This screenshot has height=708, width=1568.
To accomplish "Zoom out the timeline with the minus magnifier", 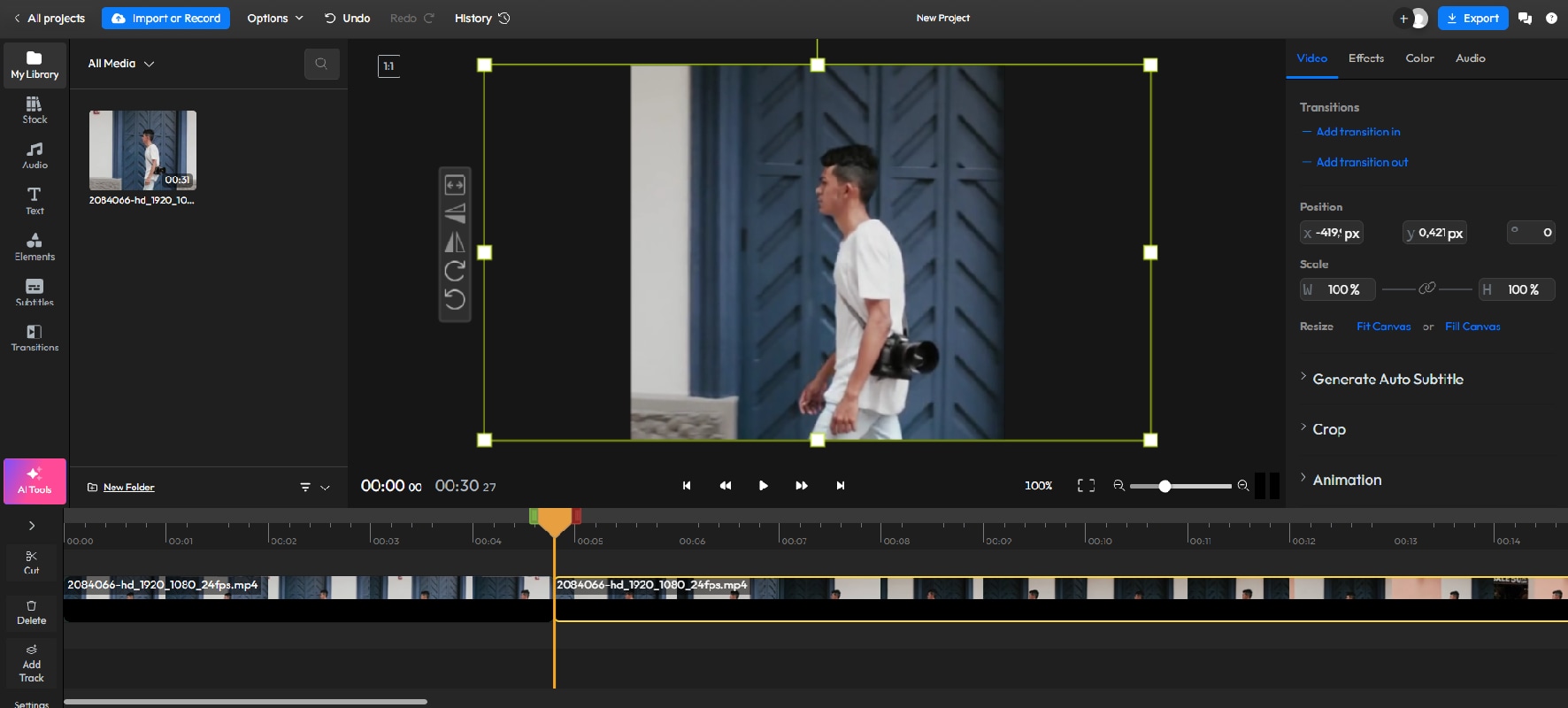I will click(x=1118, y=486).
